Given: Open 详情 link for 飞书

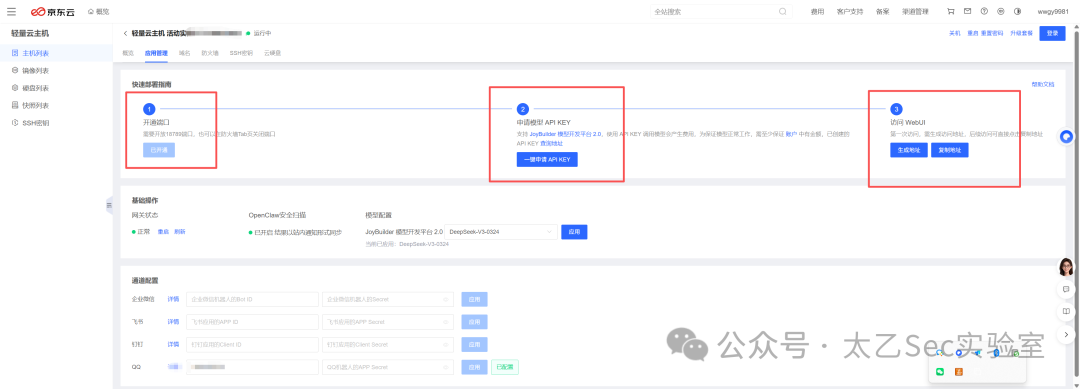Looking at the screenshot, I should click(173, 322).
